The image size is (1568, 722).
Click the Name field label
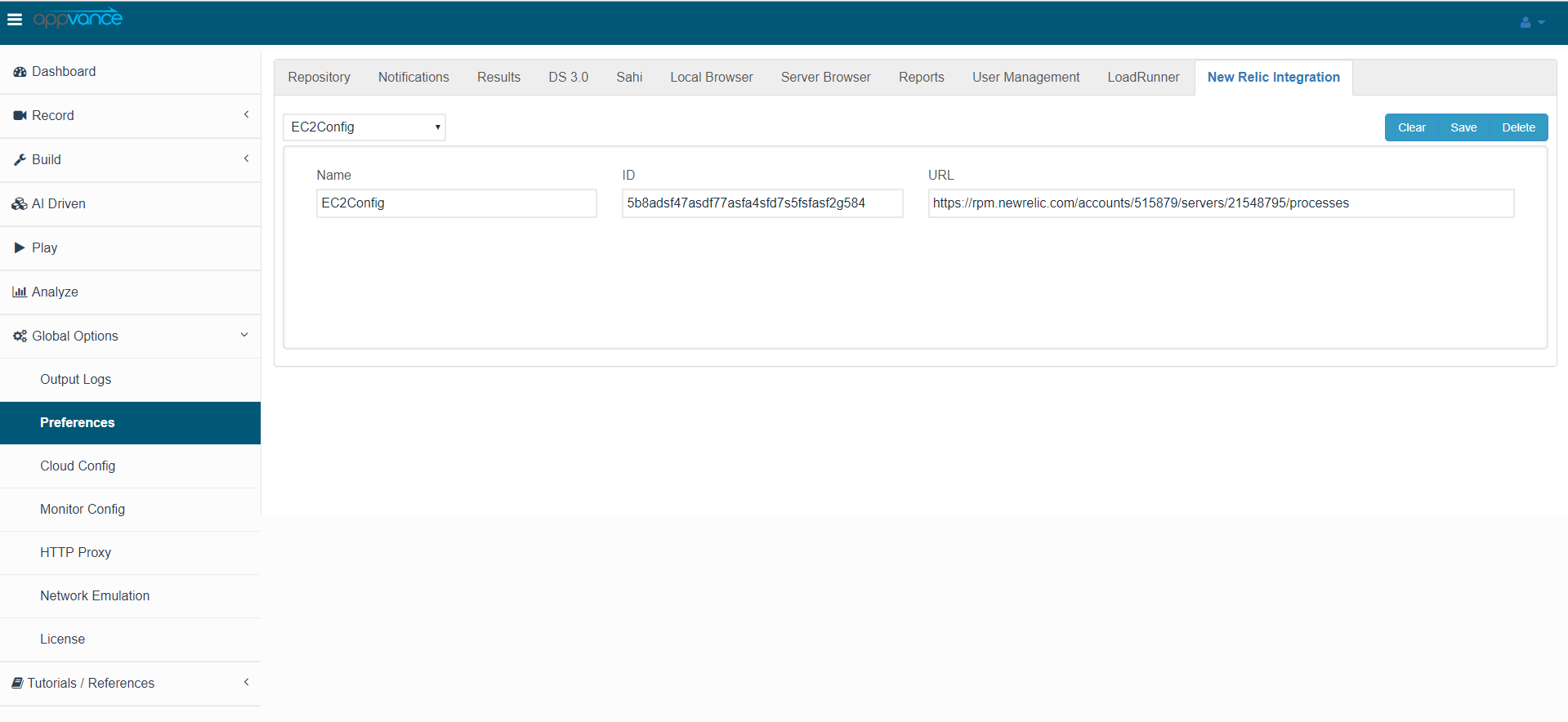(x=333, y=176)
